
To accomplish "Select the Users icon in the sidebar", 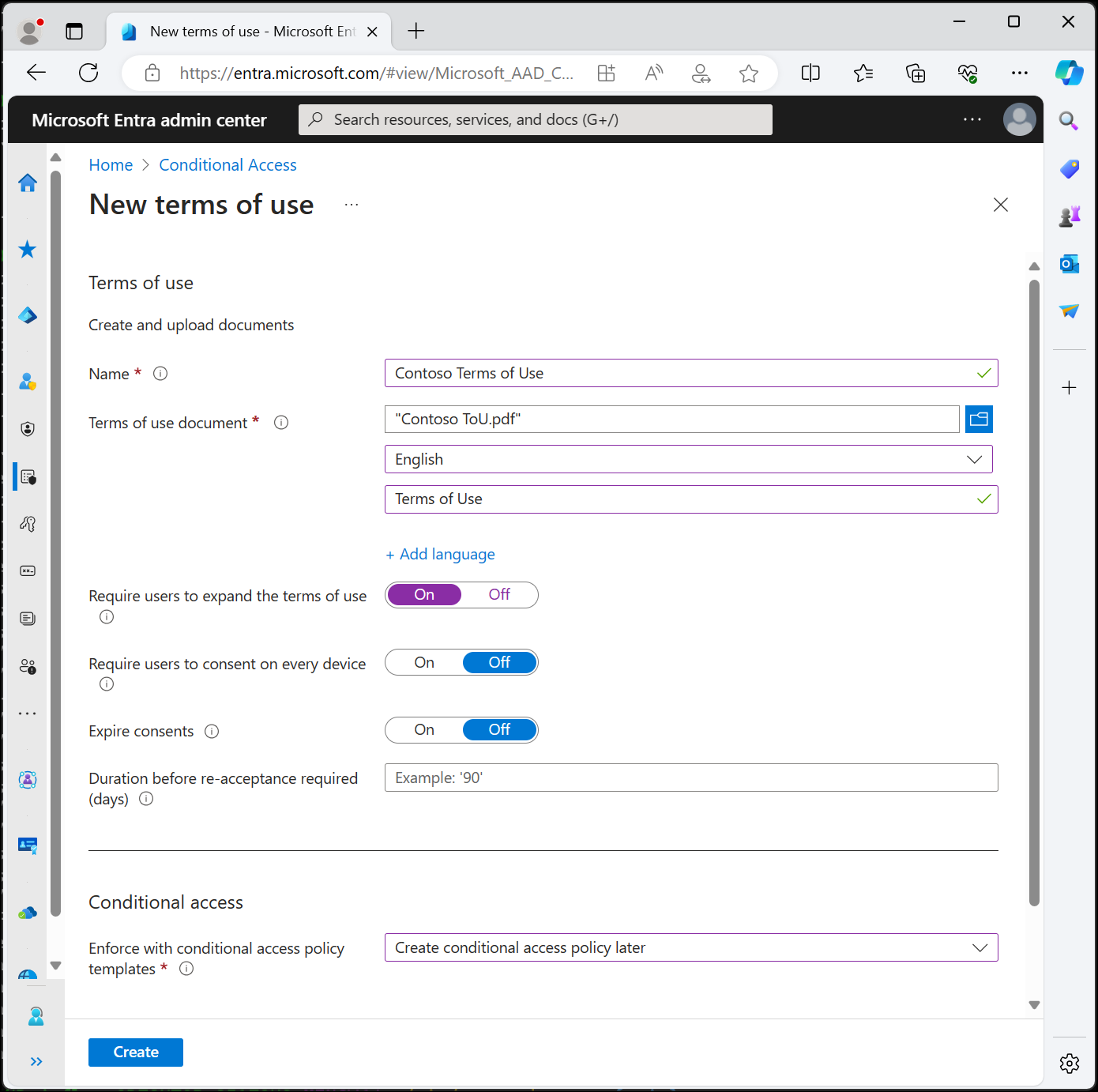I will click(28, 382).
